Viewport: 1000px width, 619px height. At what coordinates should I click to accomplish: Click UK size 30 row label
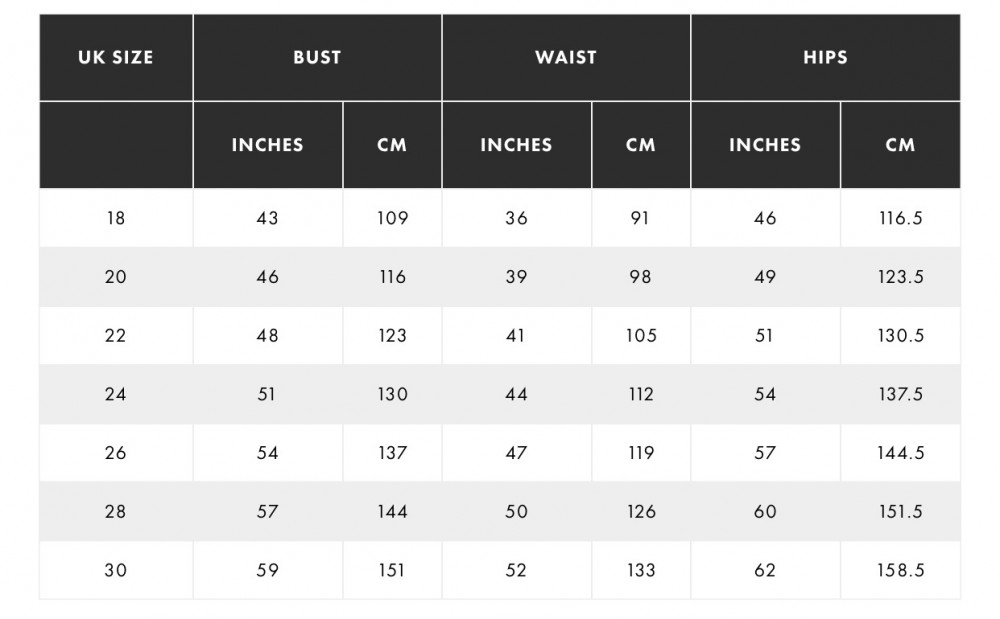pos(116,570)
